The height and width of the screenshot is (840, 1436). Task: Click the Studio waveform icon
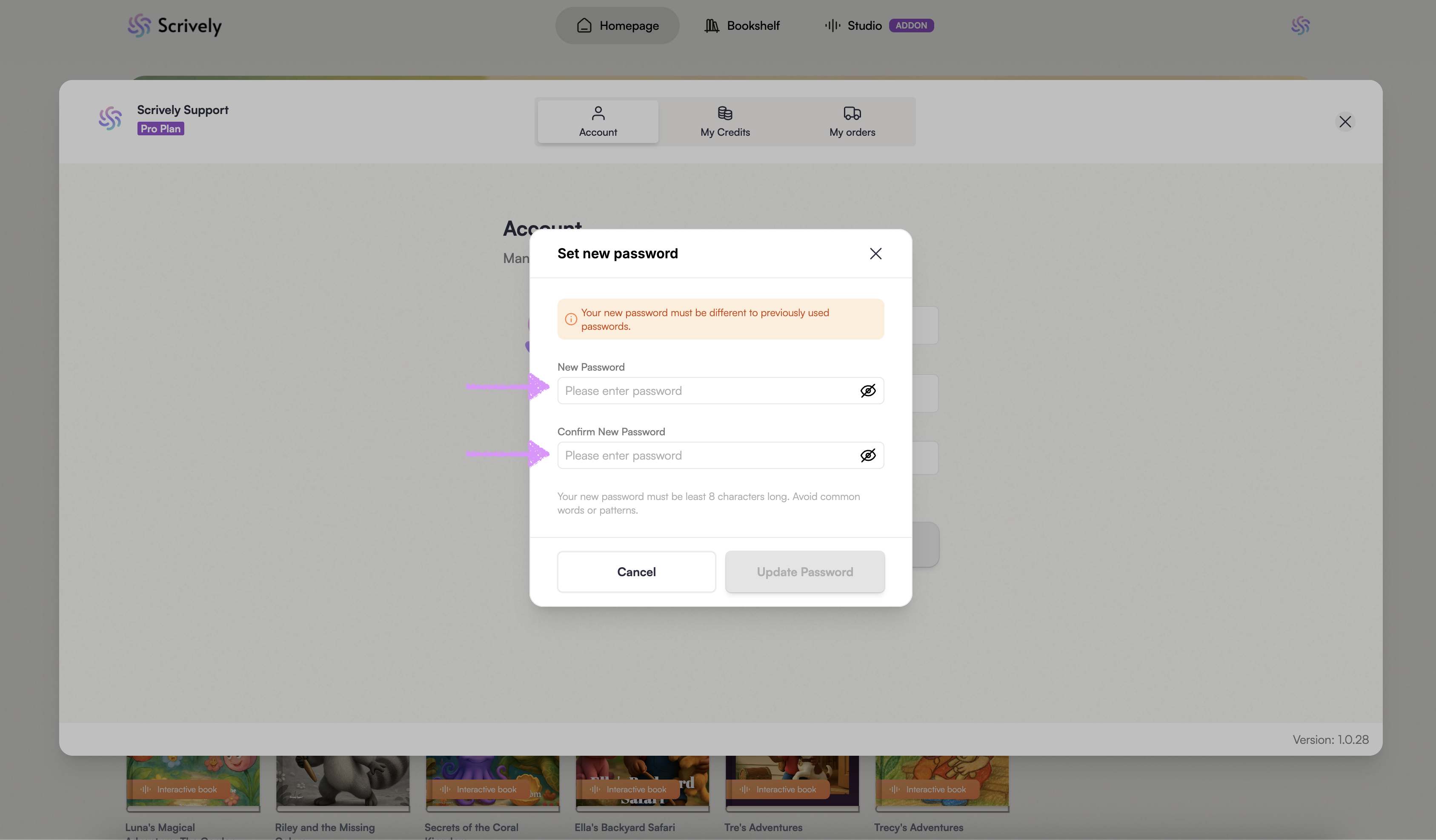point(832,26)
